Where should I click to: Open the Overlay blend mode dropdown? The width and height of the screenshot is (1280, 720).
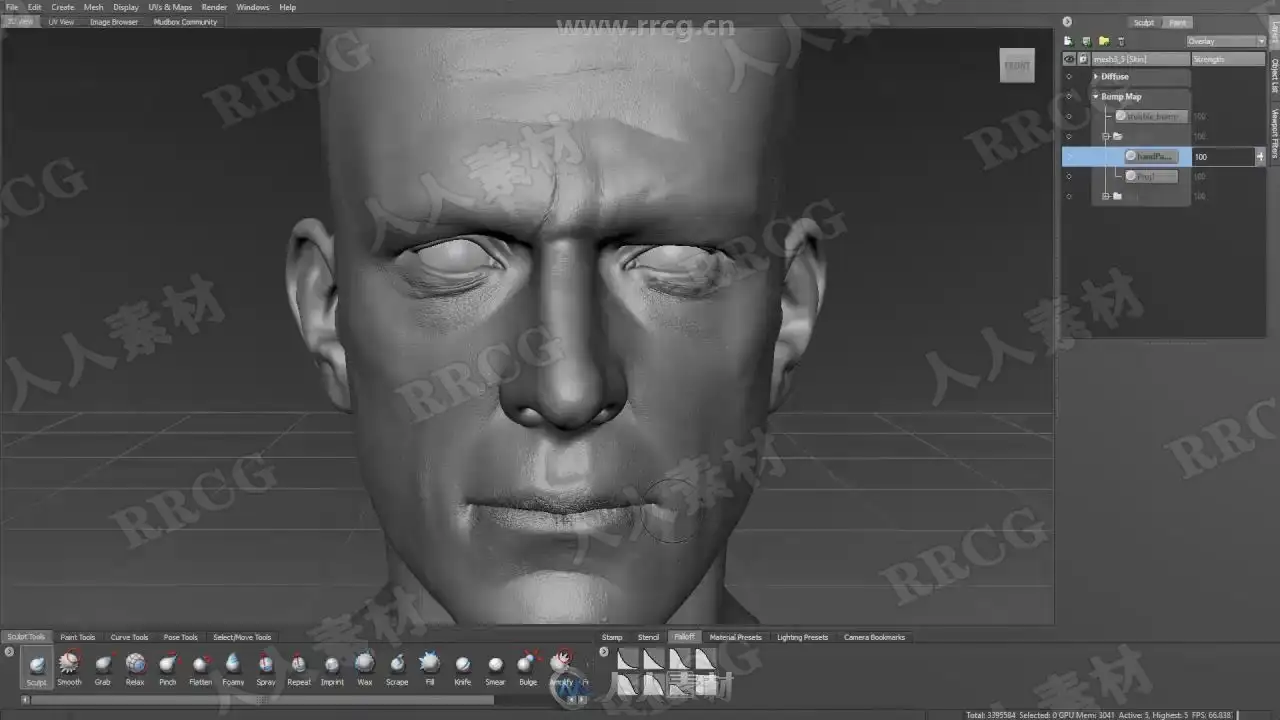tap(1226, 41)
